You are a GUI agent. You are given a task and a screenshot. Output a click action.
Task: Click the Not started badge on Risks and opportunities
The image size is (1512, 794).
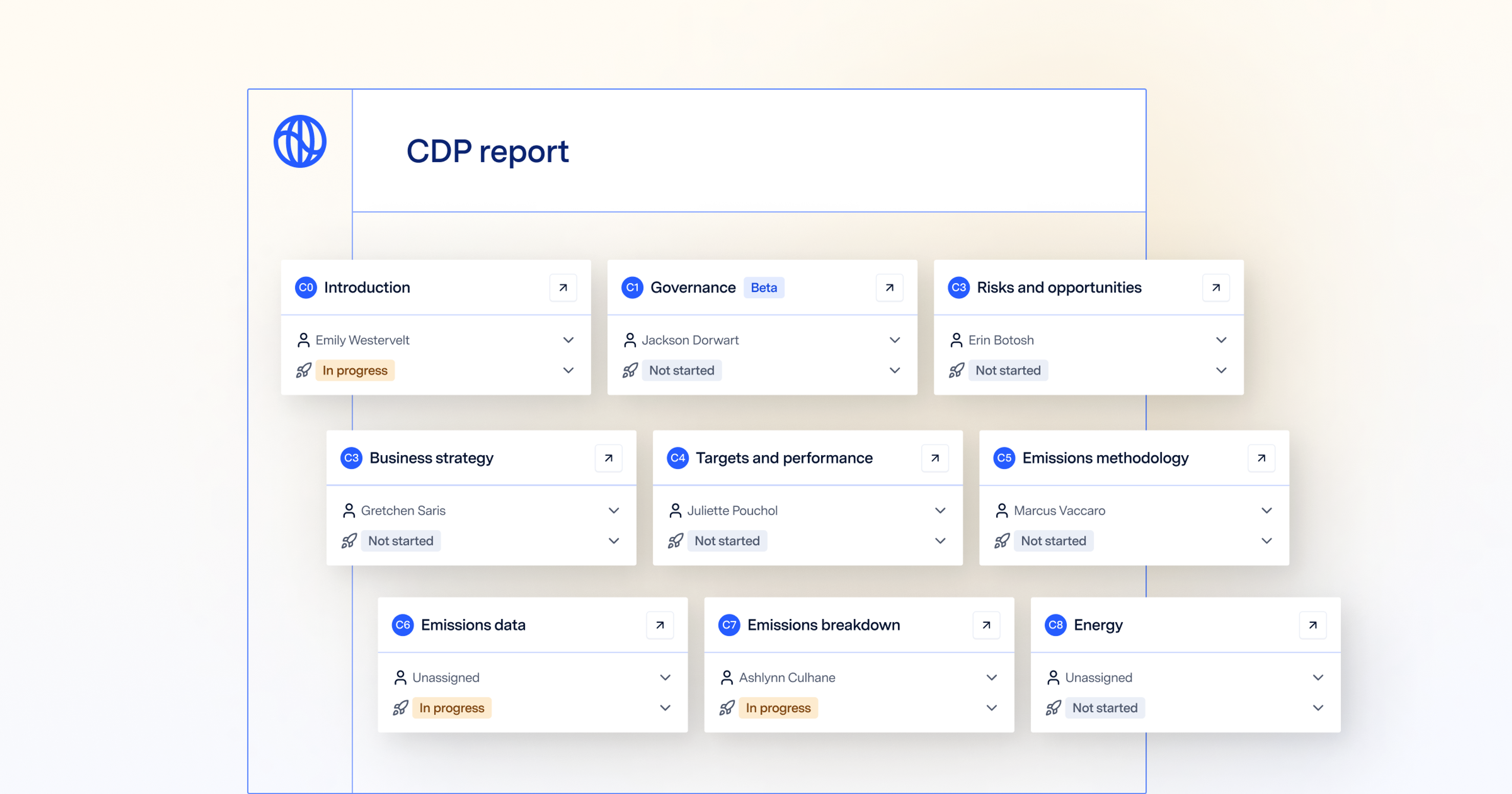point(1008,371)
